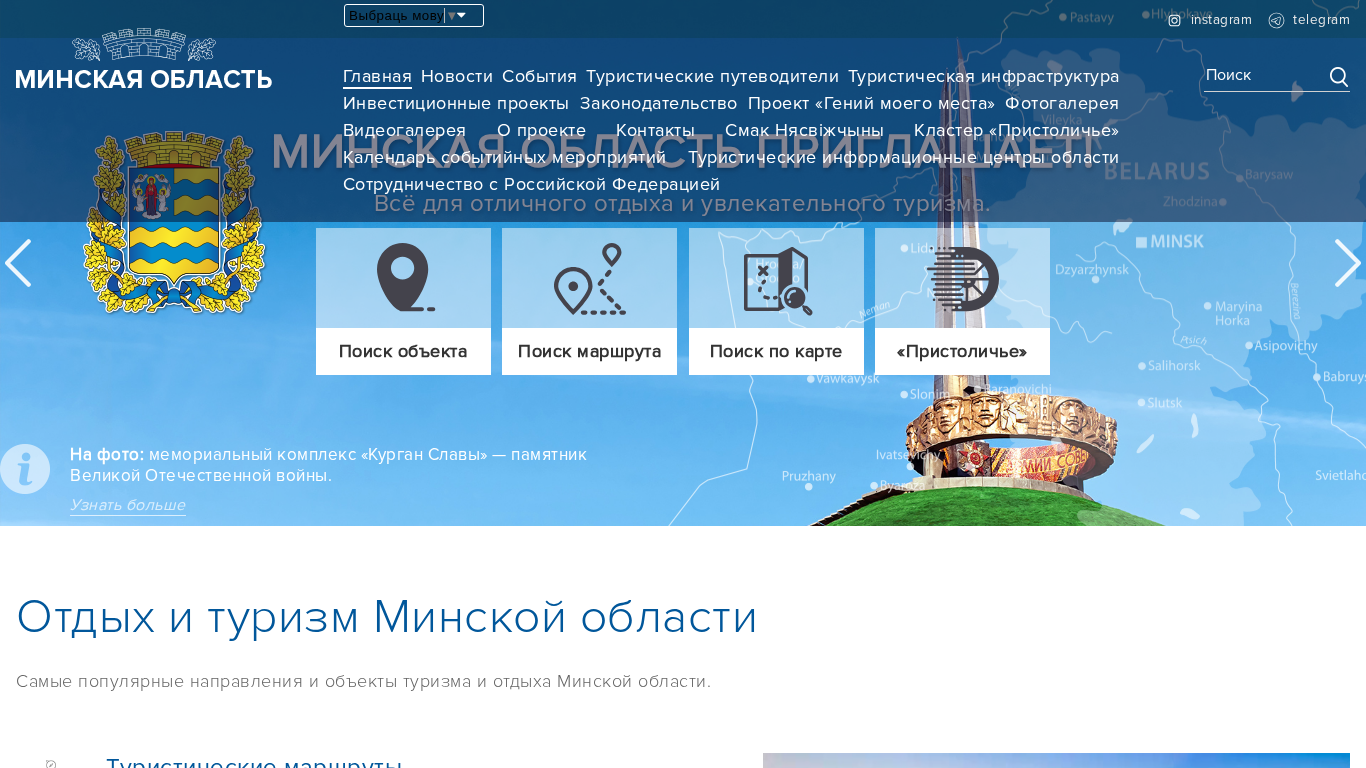This screenshot has width=1366, height=768.
Task: Click the МИНСКАЯ ОБЛАСТЬ site title
Action: click(143, 80)
